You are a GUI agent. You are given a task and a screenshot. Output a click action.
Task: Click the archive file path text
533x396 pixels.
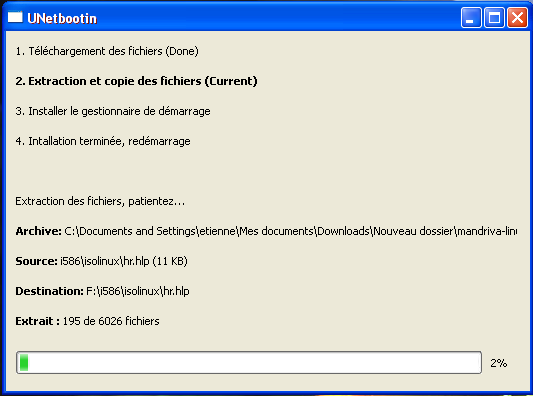(x=291, y=231)
